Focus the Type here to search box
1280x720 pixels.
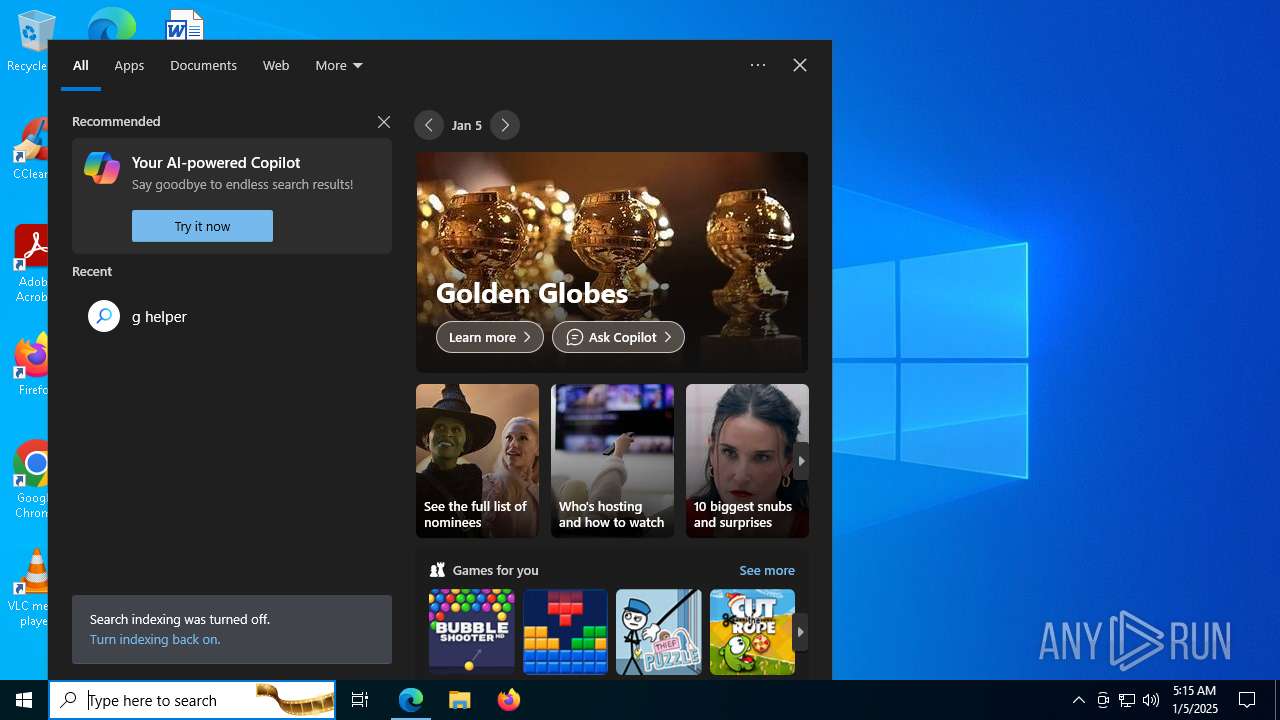click(192, 700)
